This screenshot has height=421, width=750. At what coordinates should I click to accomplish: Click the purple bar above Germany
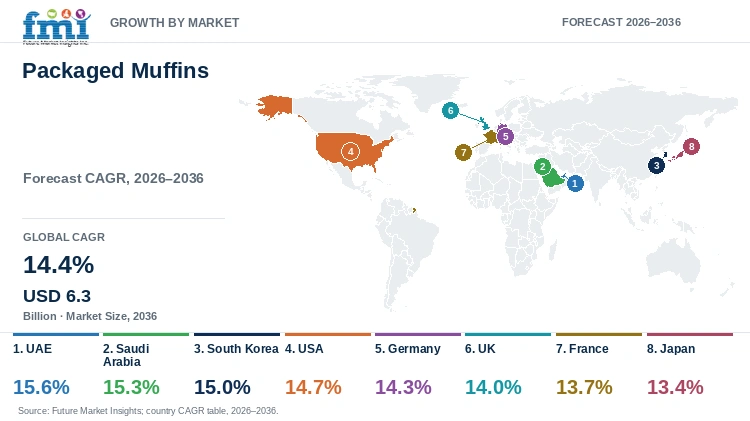[x=418, y=334]
